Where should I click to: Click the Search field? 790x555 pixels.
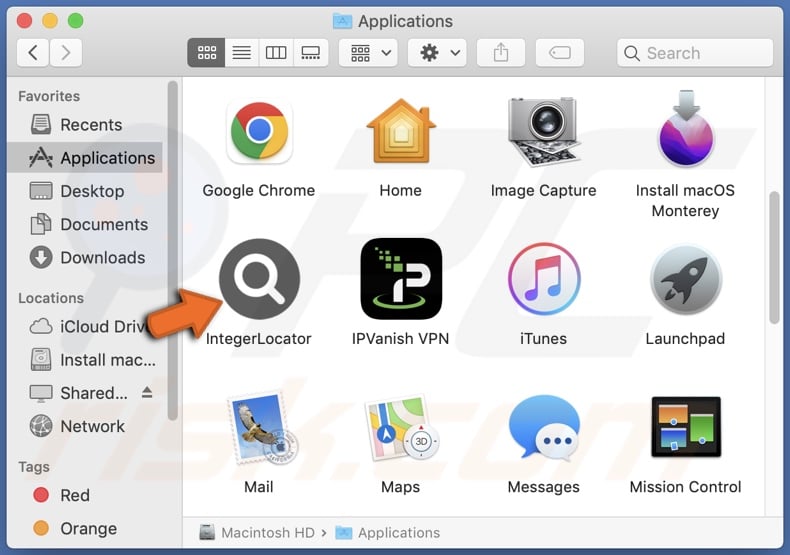point(695,53)
